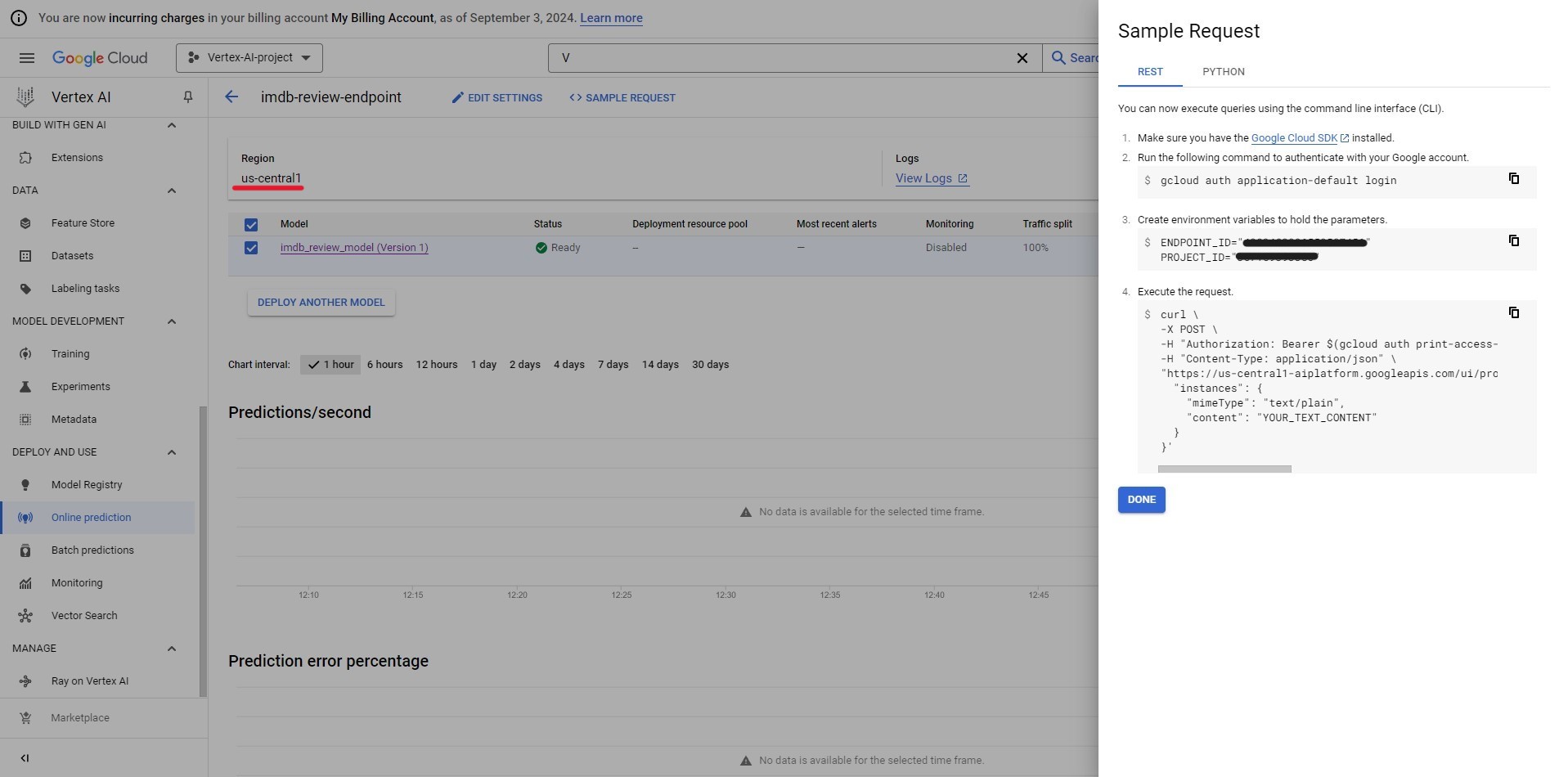This screenshot has height=777, width=1568.
Task: Open the View Logs link
Action: click(x=932, y=178)
